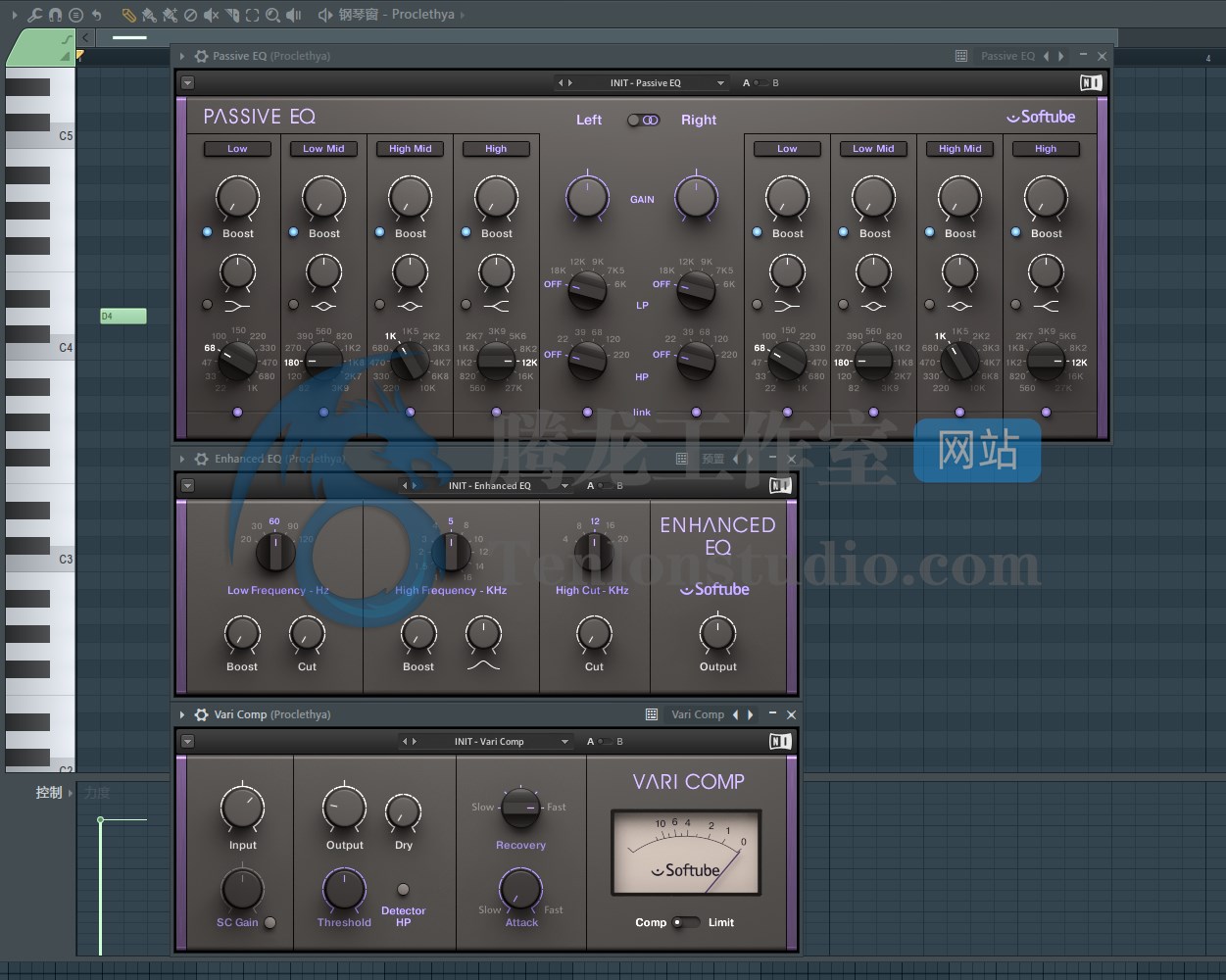Select the mute tool speaker-x icon
This screenshot has width=1226, height=980.
coord(211,15)
